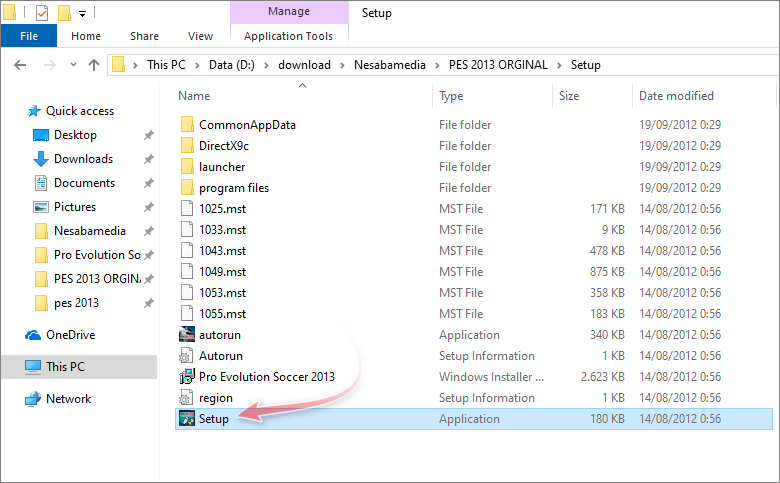Sort by the Name column header

[x=194, y=96]
